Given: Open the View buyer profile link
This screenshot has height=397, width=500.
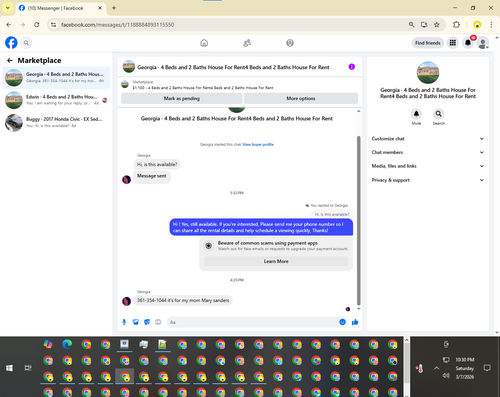Looking at the screenshot, I should 258,144.
